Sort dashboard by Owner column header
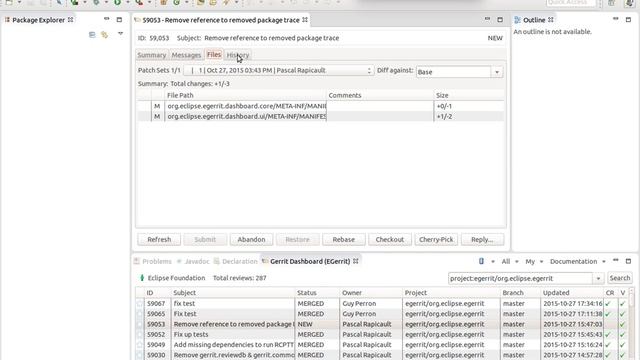This screenshot has width=640, height=360. pyautogui.click(x=371, y=293)
